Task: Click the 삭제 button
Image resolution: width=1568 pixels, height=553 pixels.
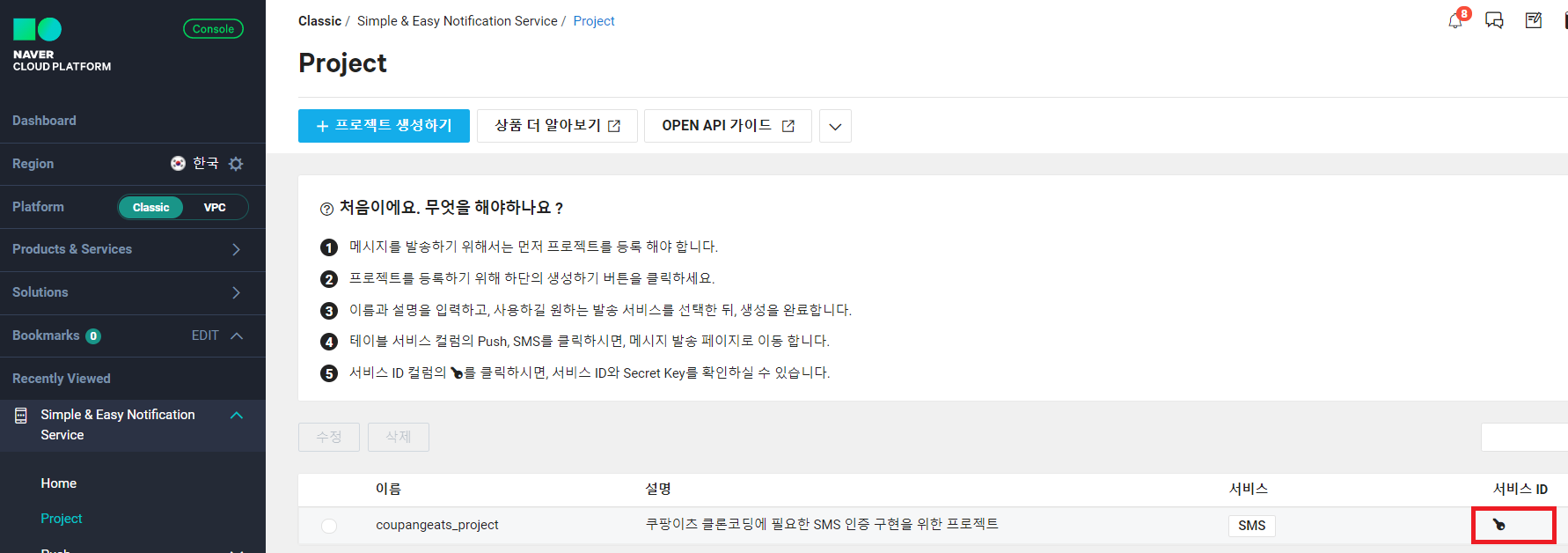Action: coord(399,437)
